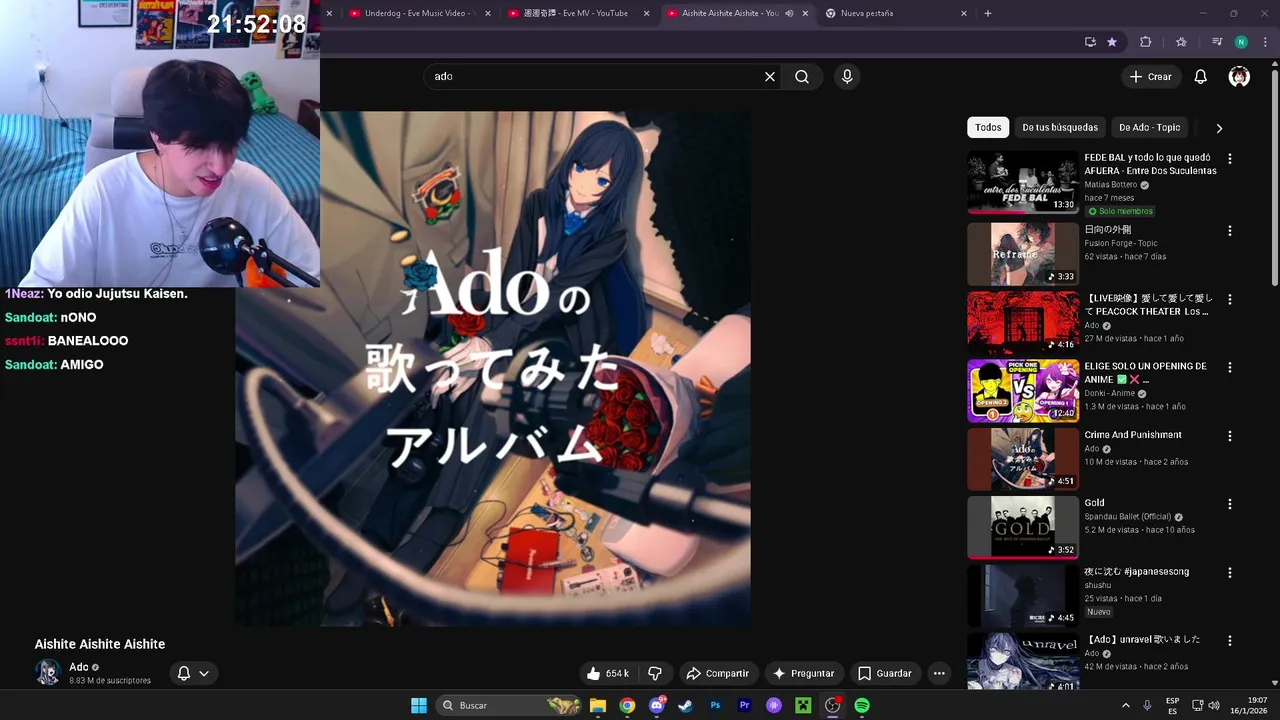1280x720 pixels.
Task: Open the Windows Start menu
Action: (419, 705)
